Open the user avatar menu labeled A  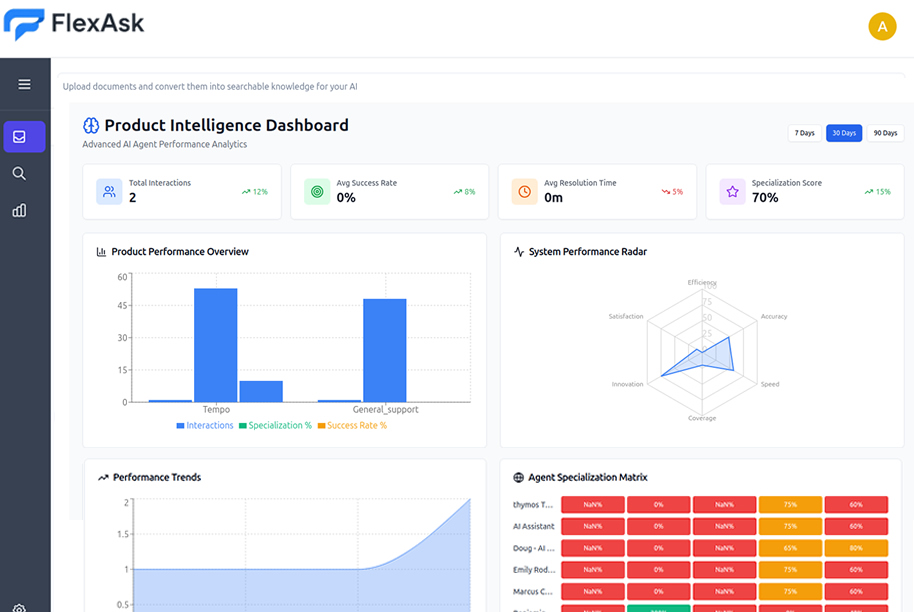click(882, 27)
